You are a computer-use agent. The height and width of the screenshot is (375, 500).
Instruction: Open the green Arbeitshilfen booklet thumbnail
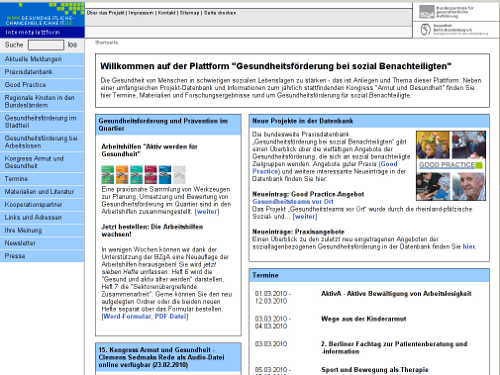pyautogui.click(x=108, y=174)
